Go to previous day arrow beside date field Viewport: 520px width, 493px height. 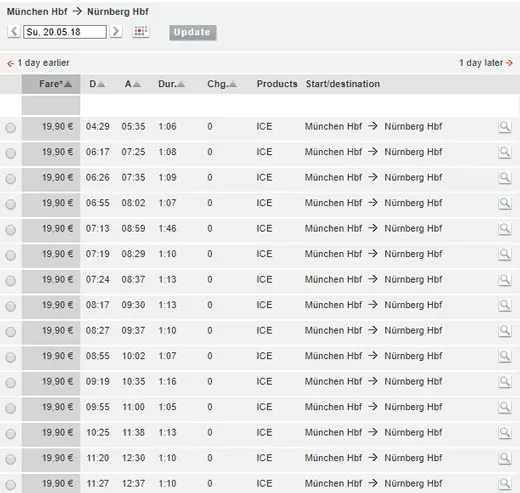point(14,32)
